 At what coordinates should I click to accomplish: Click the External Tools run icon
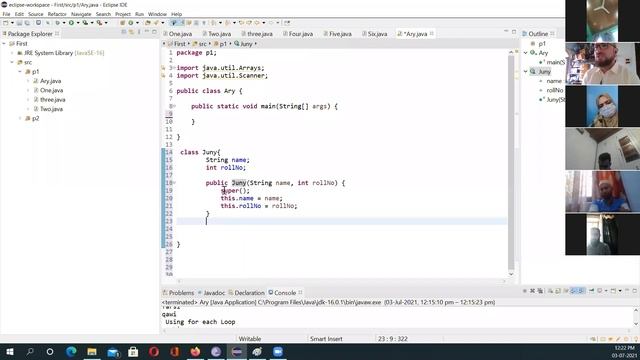coord(99,23)
